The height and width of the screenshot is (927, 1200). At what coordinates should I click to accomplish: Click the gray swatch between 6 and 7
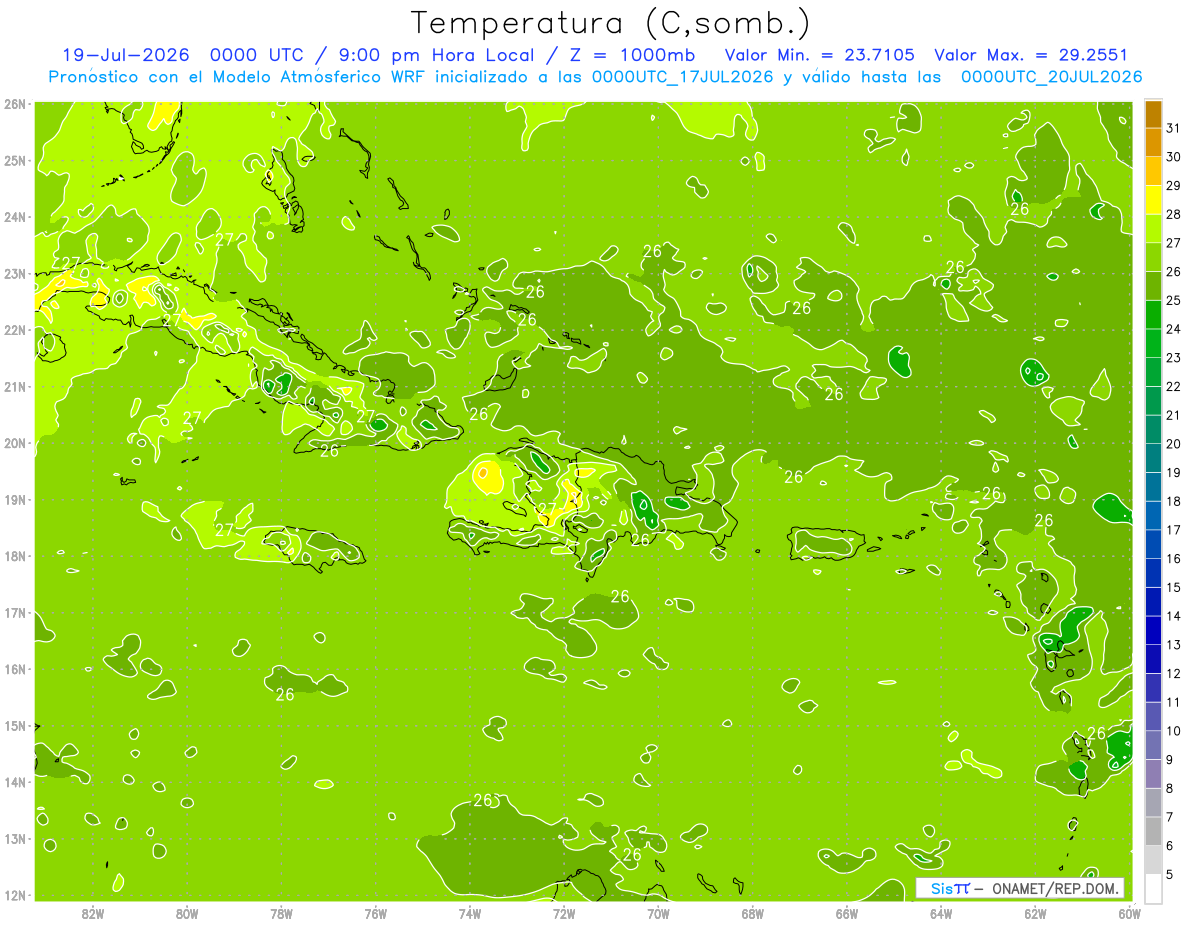(x=1153, y=831)
